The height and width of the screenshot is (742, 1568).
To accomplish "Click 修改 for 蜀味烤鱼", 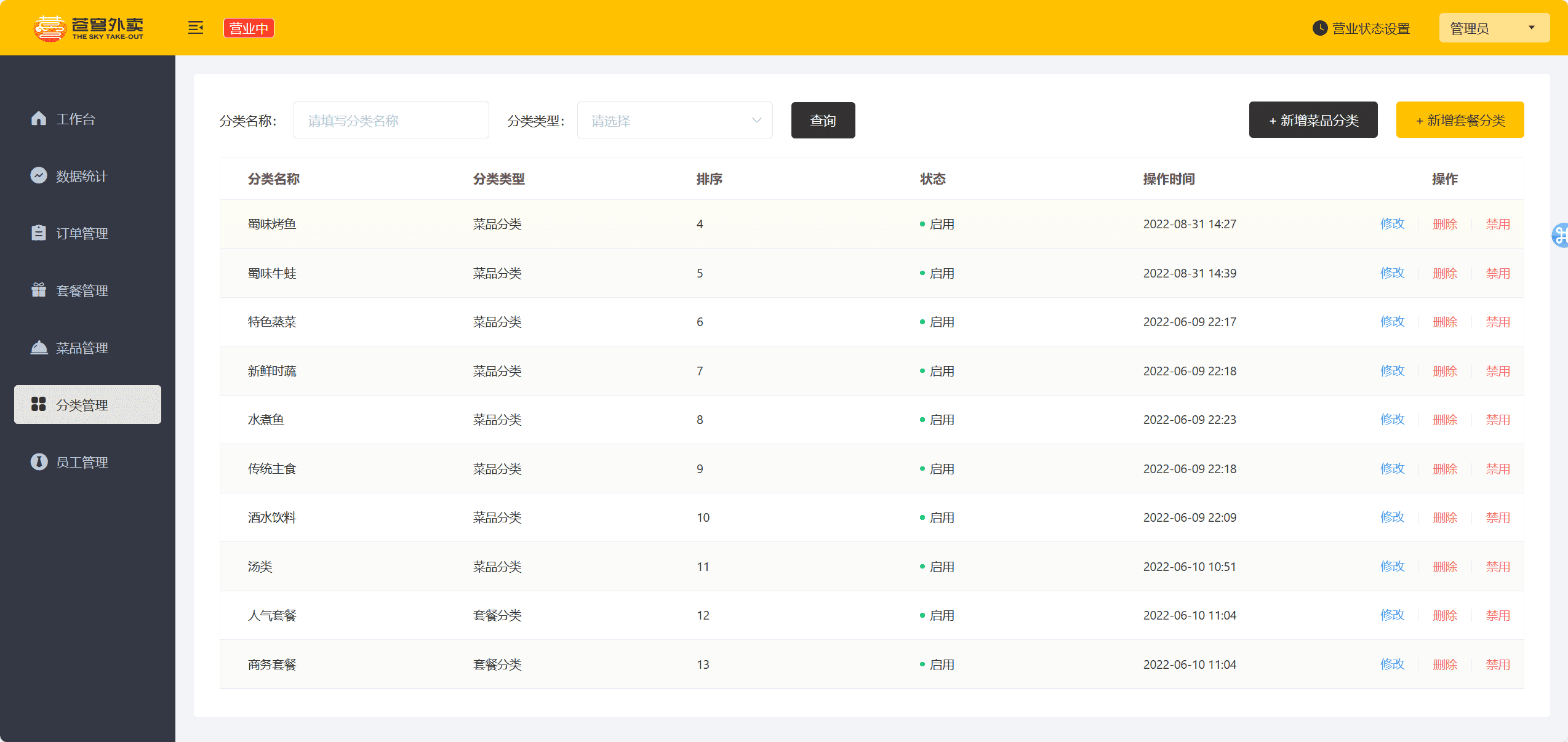I will point(1392,224).
